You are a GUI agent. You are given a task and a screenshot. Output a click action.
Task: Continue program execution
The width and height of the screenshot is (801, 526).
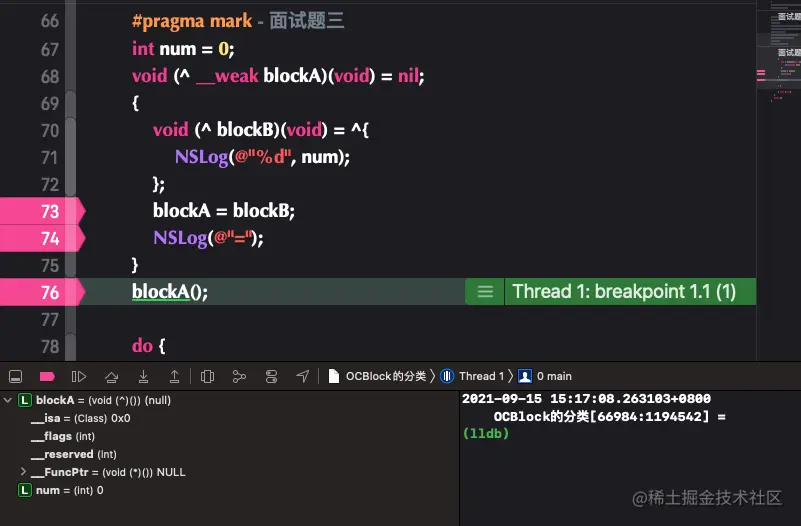coord(79,377)
